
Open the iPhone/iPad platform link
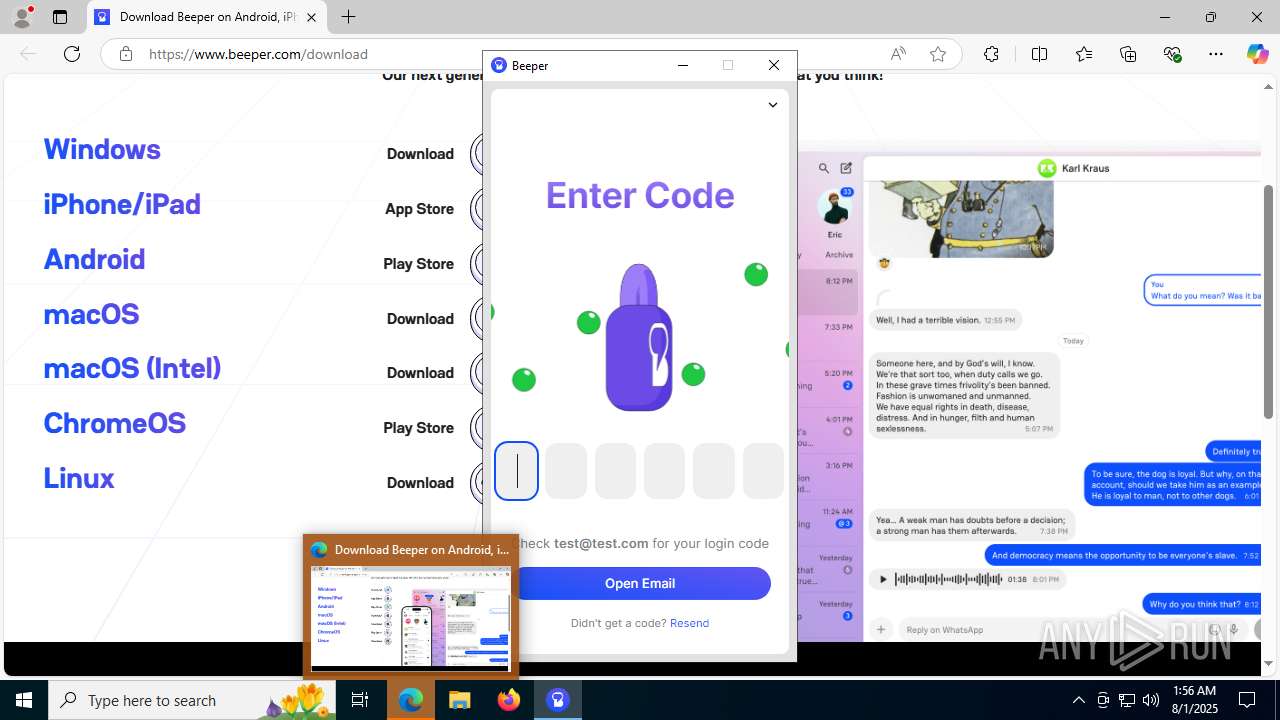pyautogui.click(x=122, y=204)
